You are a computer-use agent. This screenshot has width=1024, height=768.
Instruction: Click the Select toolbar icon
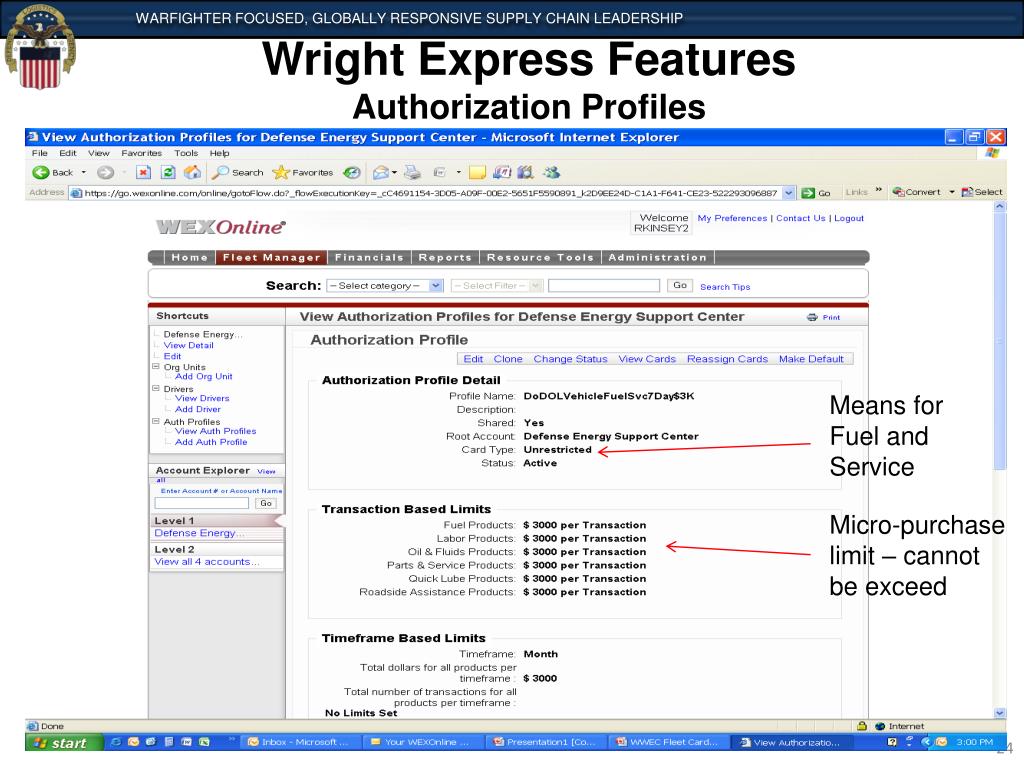pyautogui.click(x=982, y=192)
